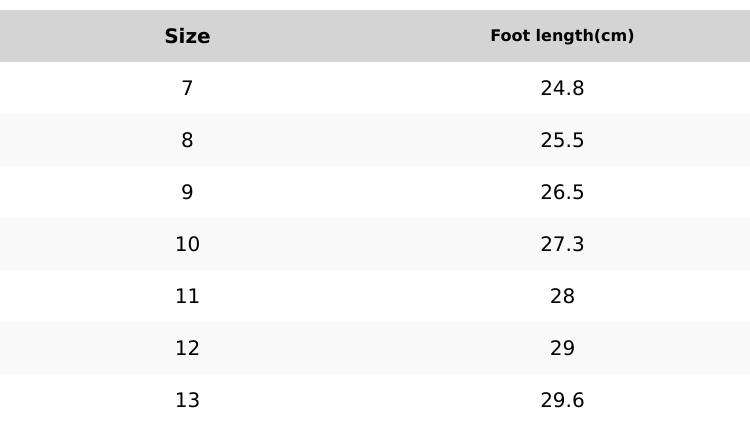The width and height of the screenshot is (750, 426).
Task: Select the size 13 cell
Action: (187, 400)
